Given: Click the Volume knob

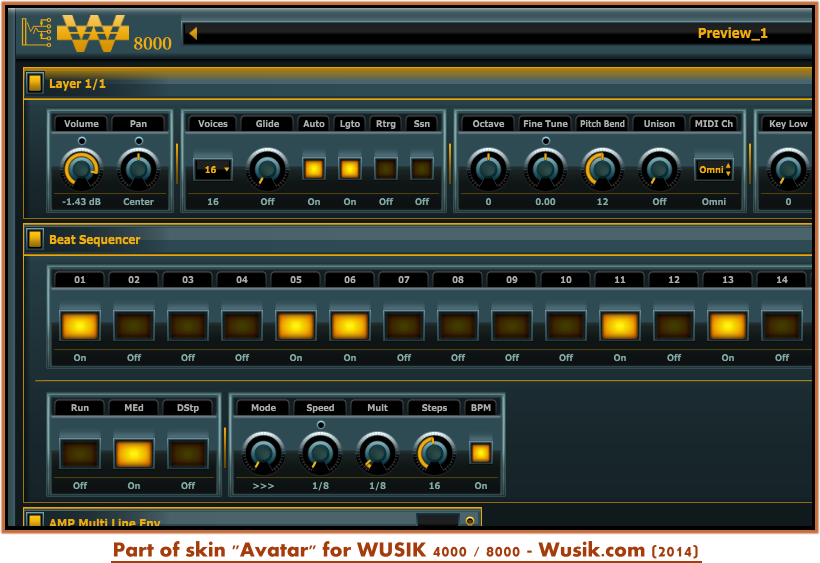Looking at the screenshot, I should click(x=82, y=169).
